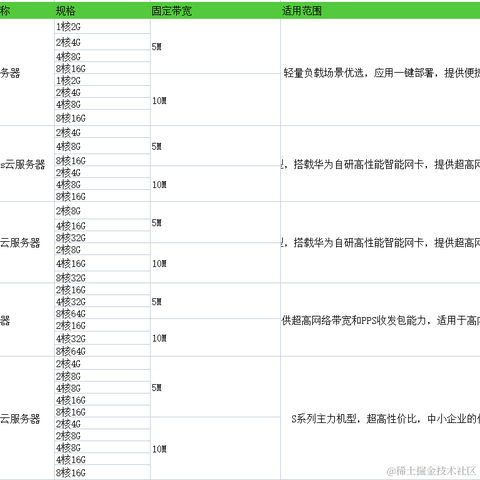Select 10M cell in 轻量负载场景 group
Image resolution: width=480 pixels, height=480 pixels.
click(x=215, y=100)
